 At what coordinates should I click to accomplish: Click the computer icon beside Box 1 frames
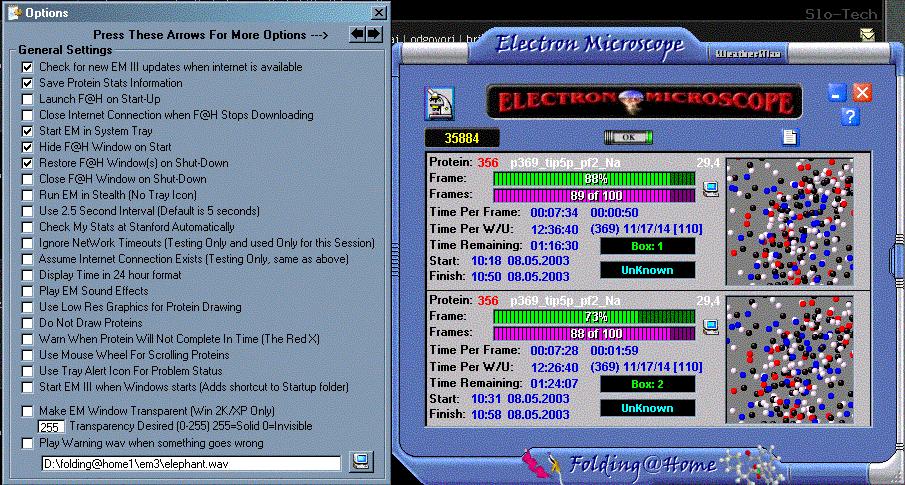pos(711,187)
